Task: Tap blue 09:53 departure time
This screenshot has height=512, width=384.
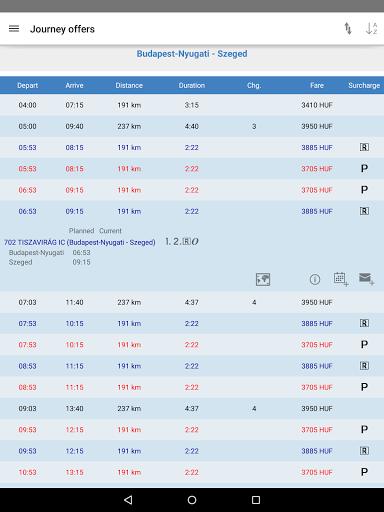Action: point(27,451)
